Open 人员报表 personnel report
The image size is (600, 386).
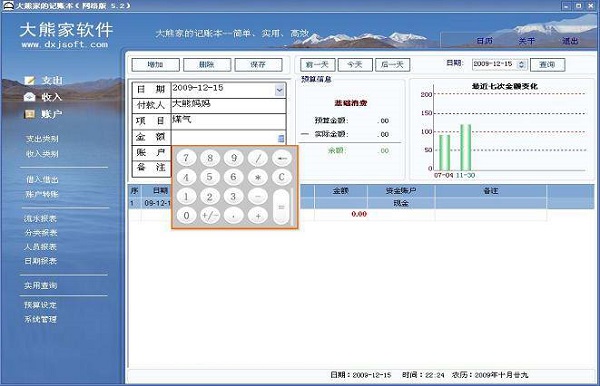pos(41,247)
